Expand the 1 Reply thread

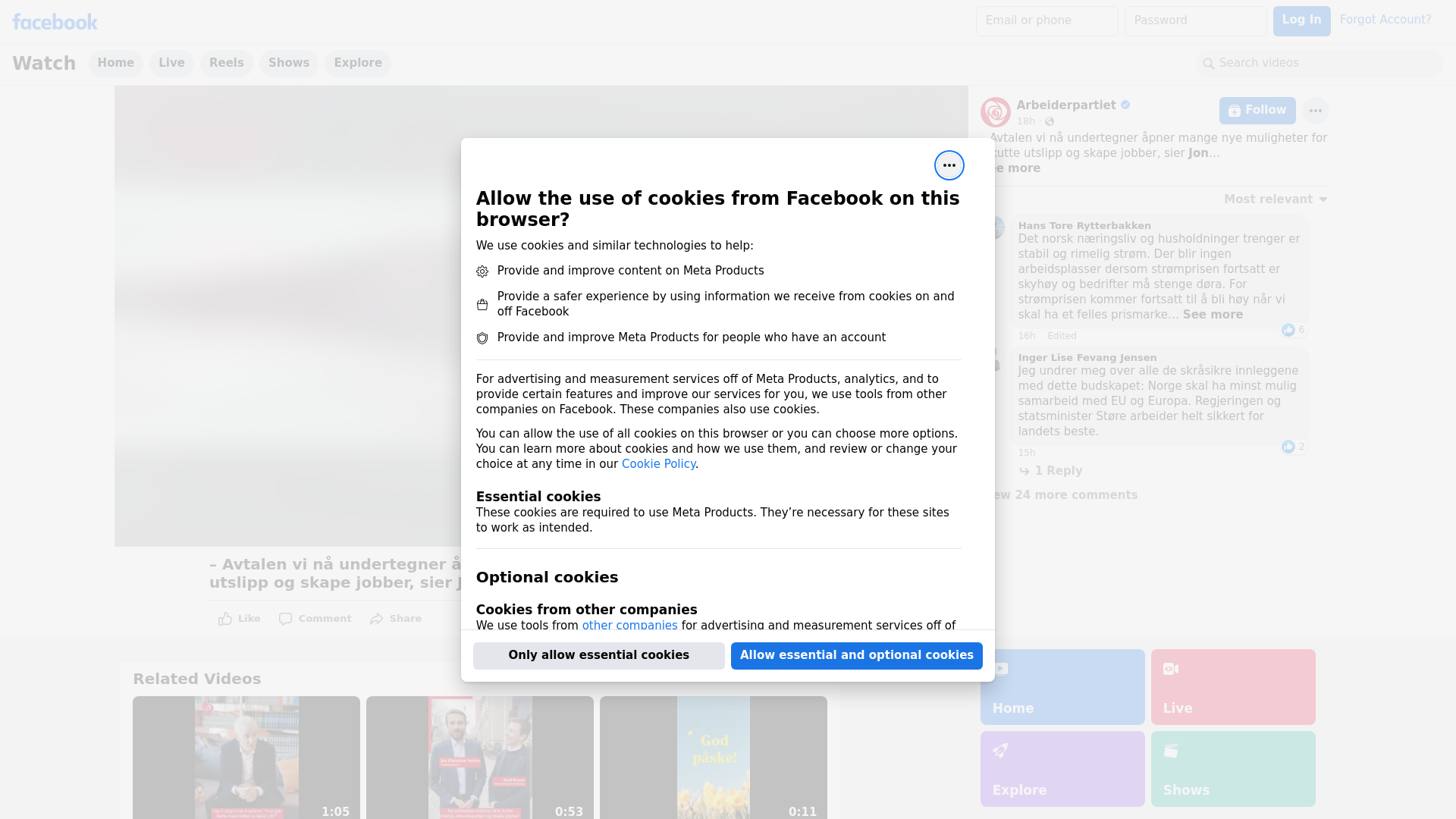[1051, 471]
